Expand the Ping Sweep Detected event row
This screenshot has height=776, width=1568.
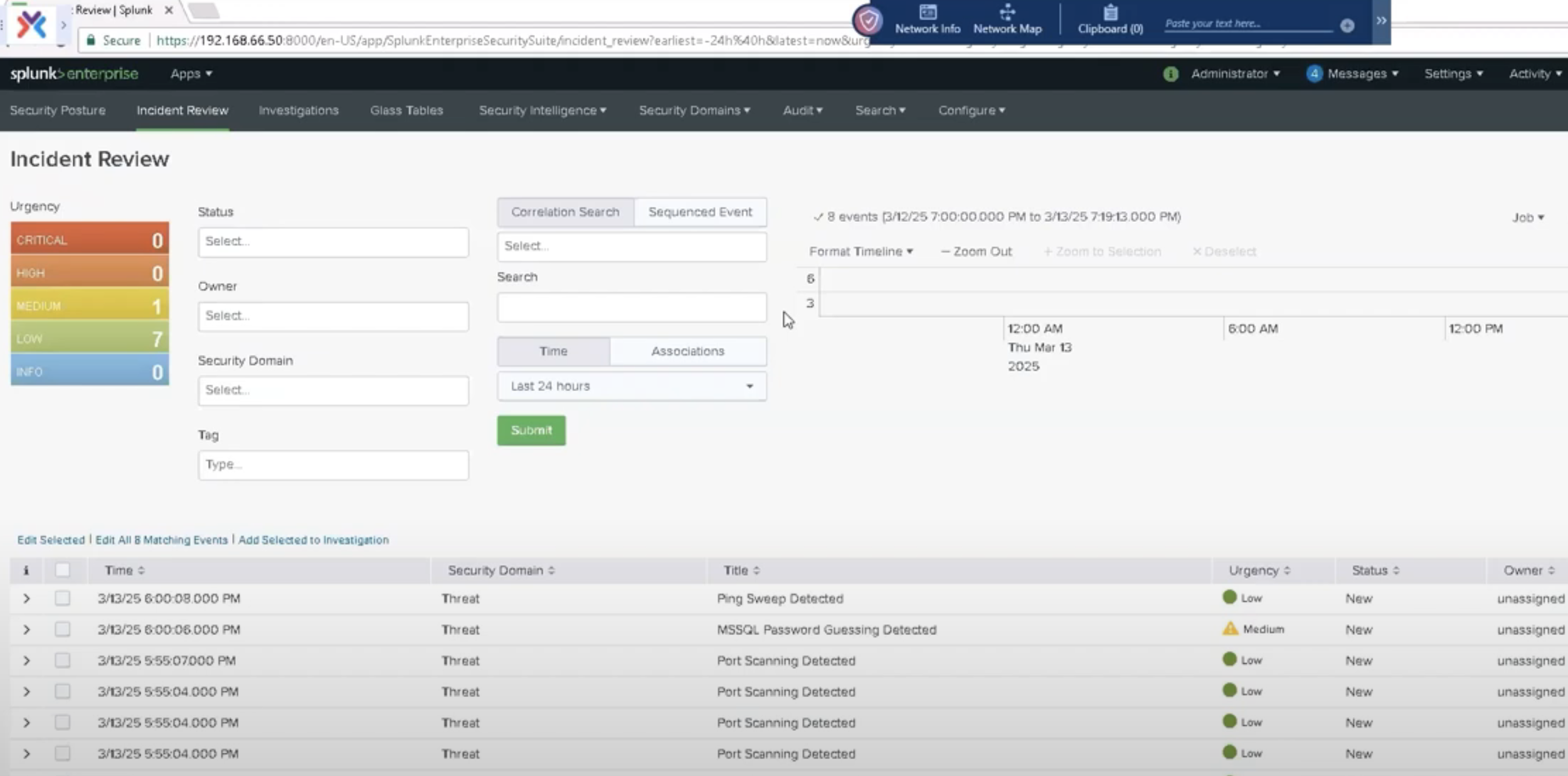pos(26,599)
